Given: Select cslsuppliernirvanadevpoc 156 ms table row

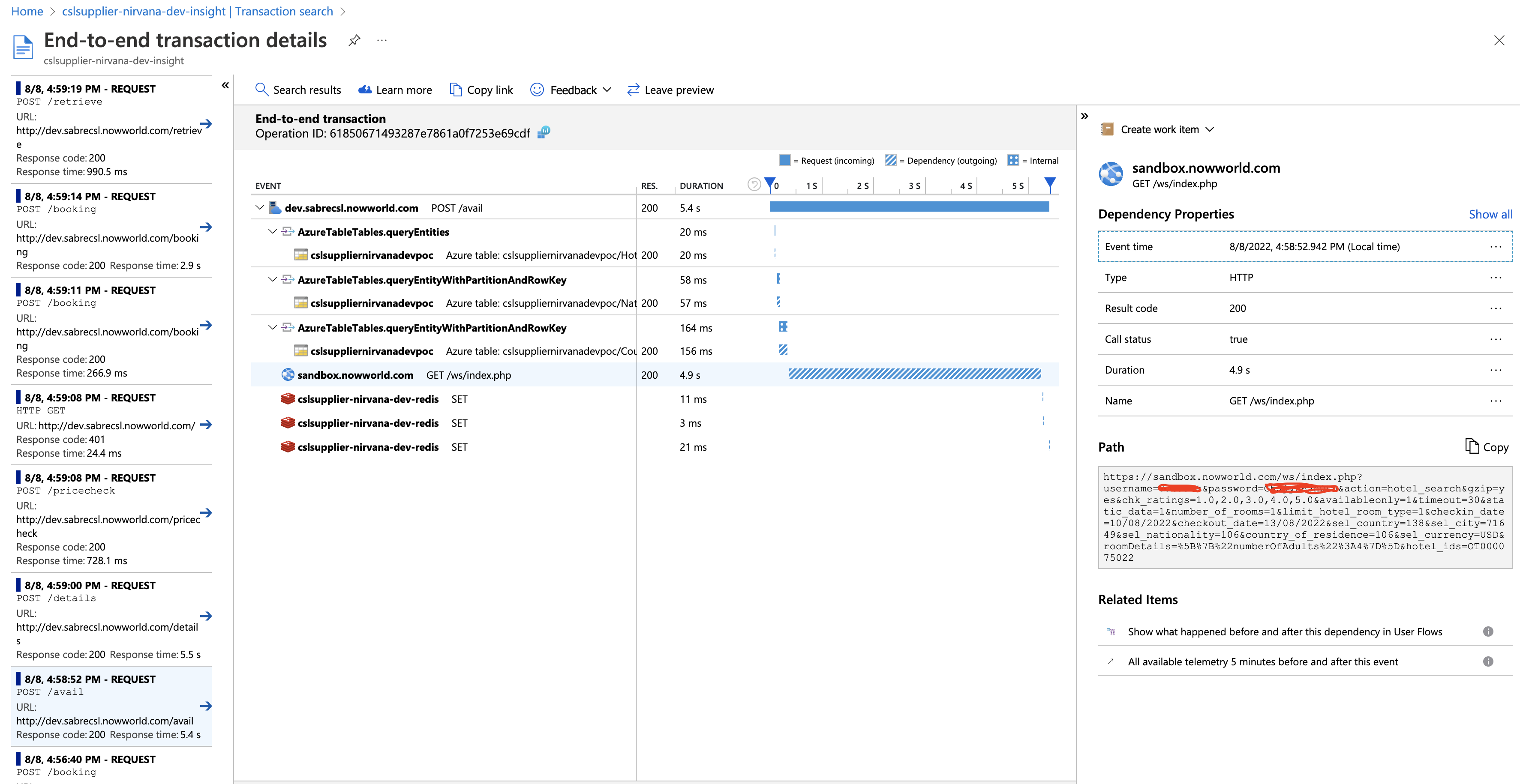Looking at the screenshot, I should [655, 351].
